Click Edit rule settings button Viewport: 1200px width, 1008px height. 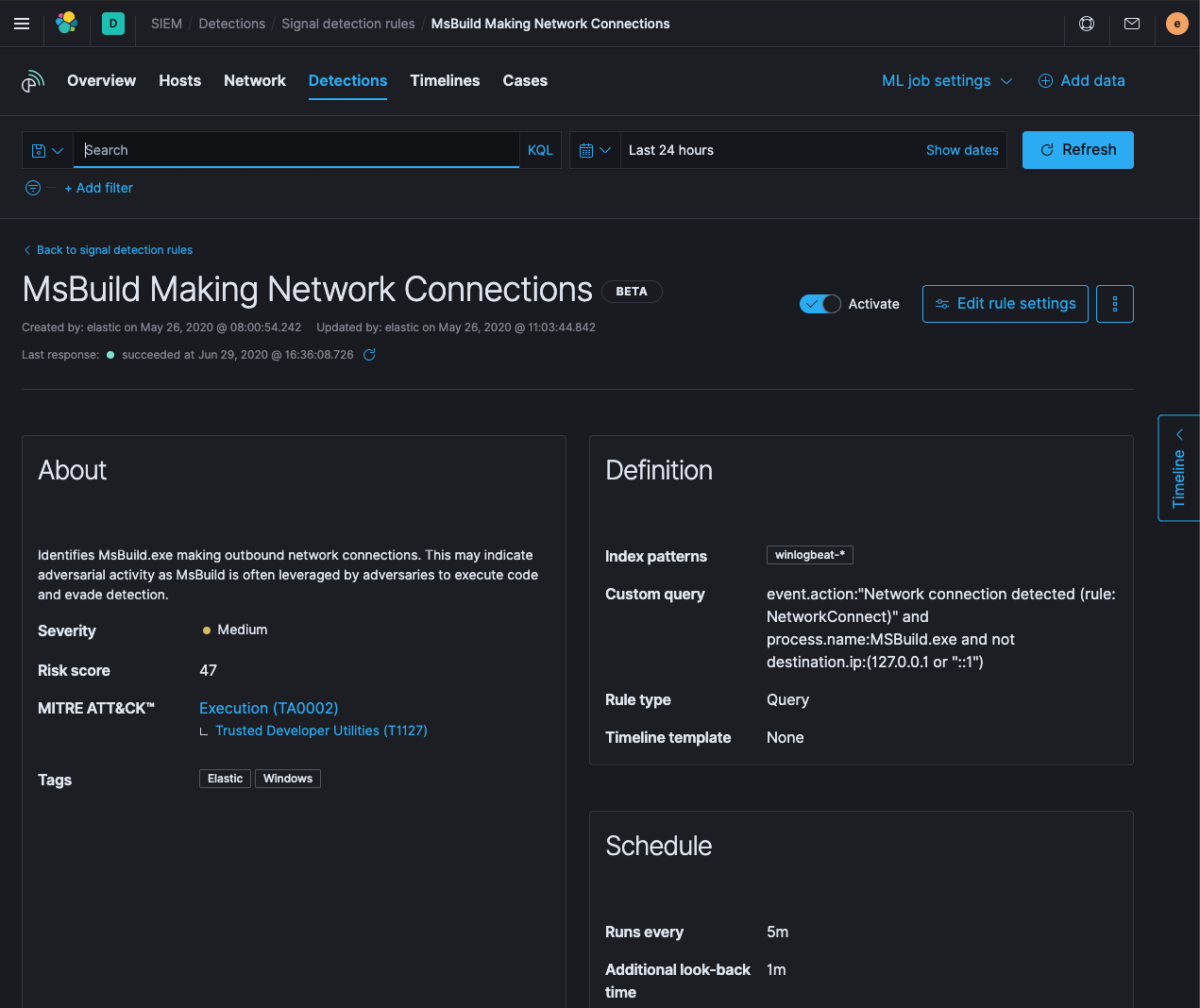1006,304
